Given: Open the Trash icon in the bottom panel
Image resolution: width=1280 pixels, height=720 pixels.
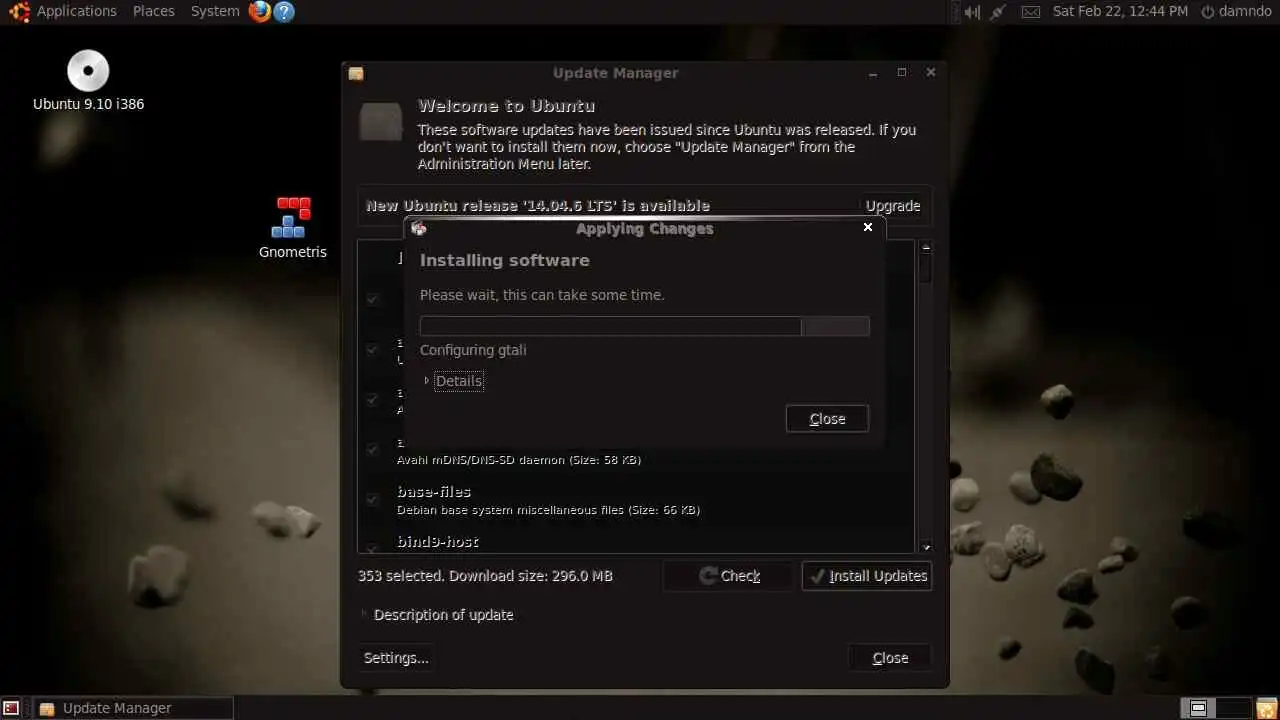Looking at the screenshot, I should tap(1267, 708).
